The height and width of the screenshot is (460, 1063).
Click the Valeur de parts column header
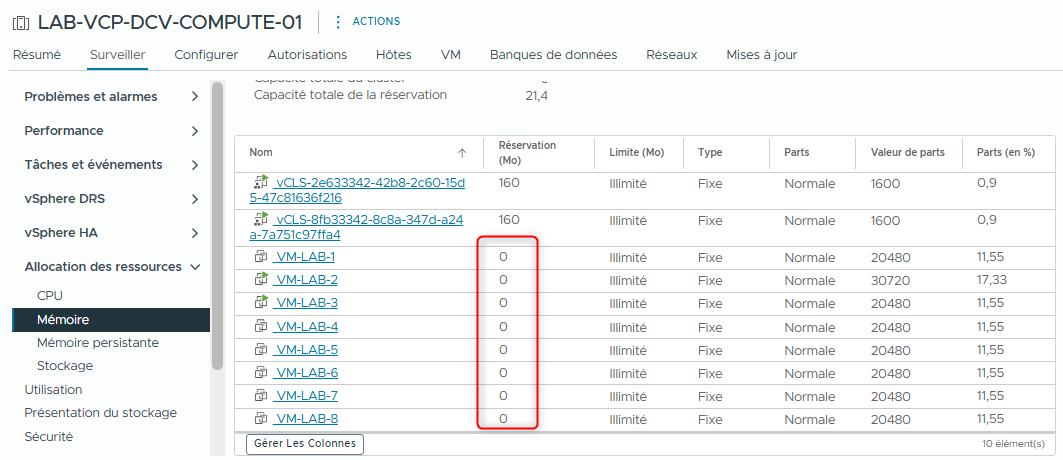(908, 153)
